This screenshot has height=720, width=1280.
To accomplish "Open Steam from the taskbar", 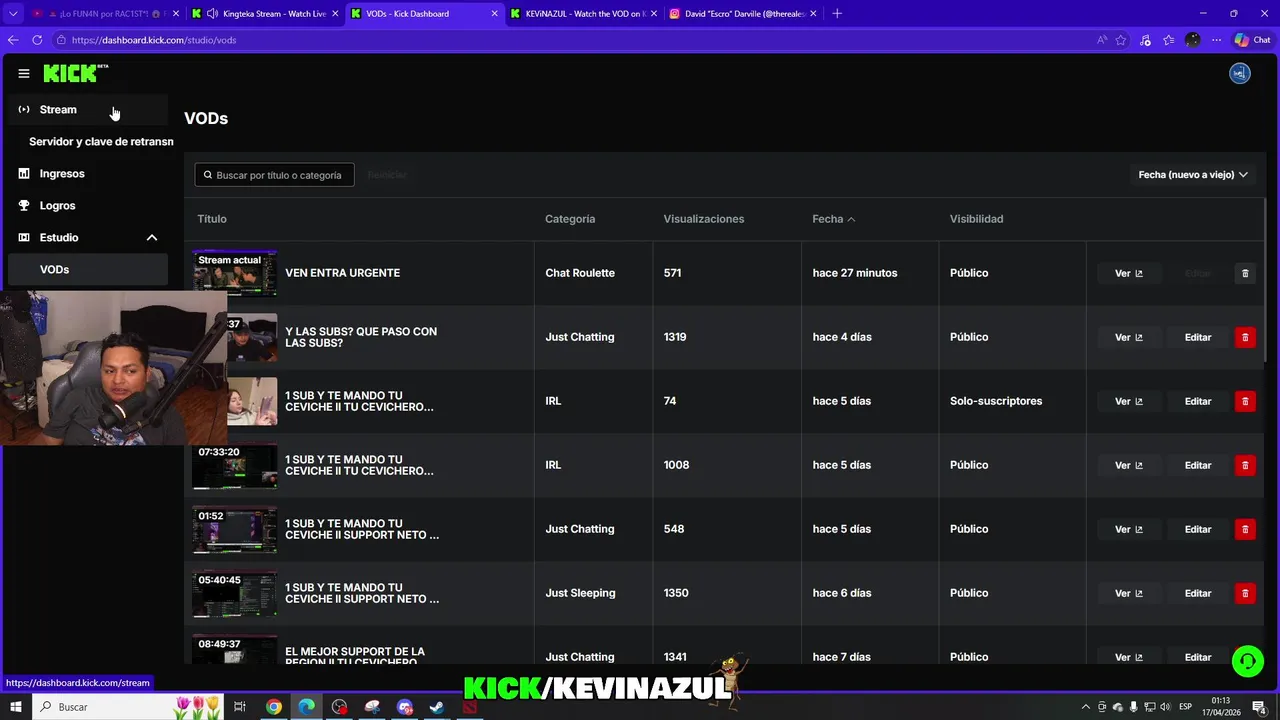I will (437, 707).
